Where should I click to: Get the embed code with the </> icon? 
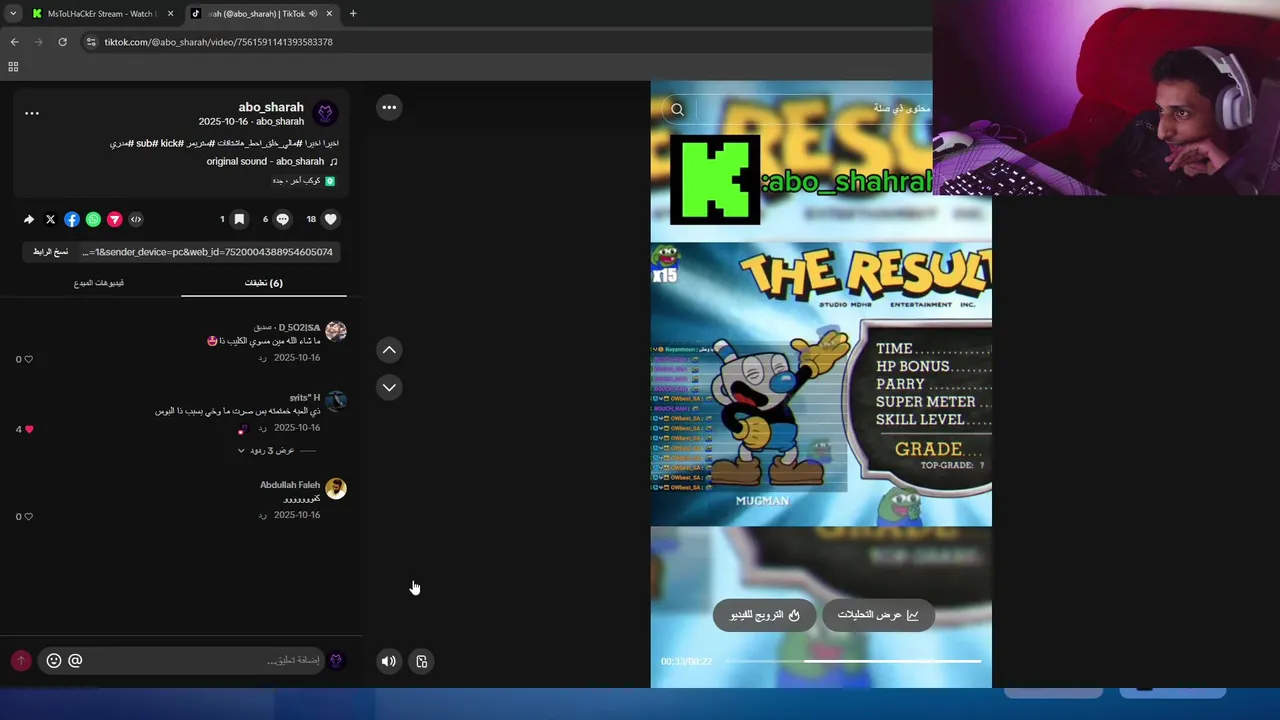136,219
